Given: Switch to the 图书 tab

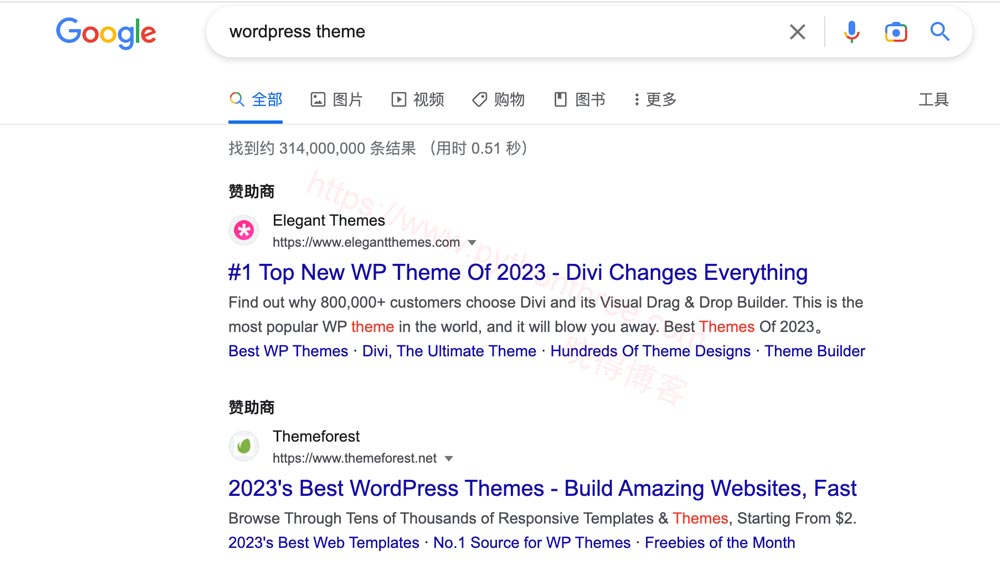Looking at the screenshot, I should [579, 99].
